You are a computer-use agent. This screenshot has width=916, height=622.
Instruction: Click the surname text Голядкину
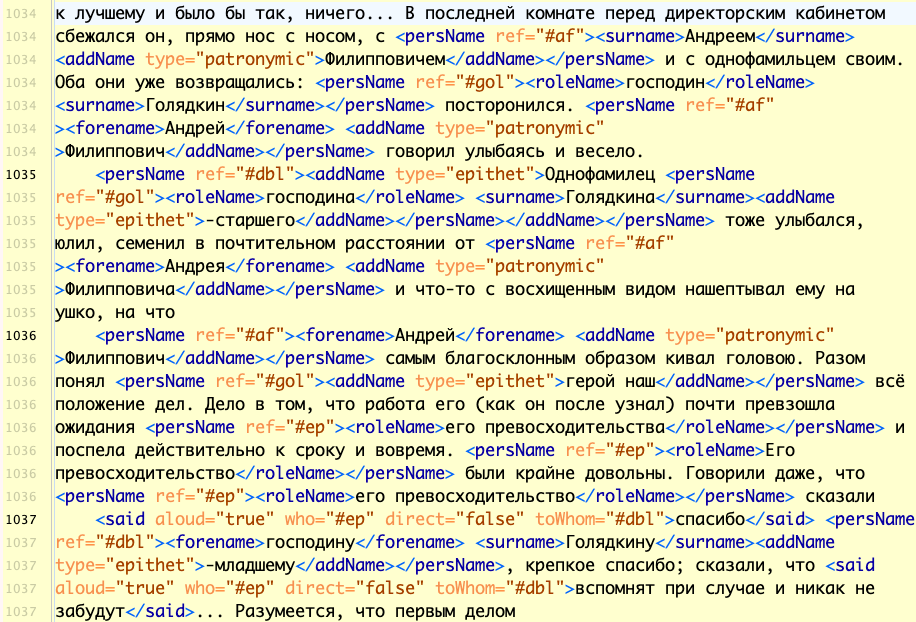[625, 541]
